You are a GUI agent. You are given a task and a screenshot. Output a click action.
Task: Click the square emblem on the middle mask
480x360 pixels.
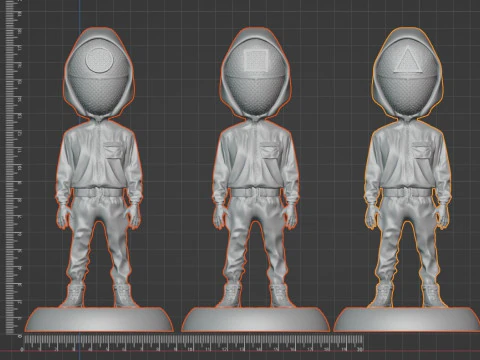pyautogui.click(x=256, y=60)
